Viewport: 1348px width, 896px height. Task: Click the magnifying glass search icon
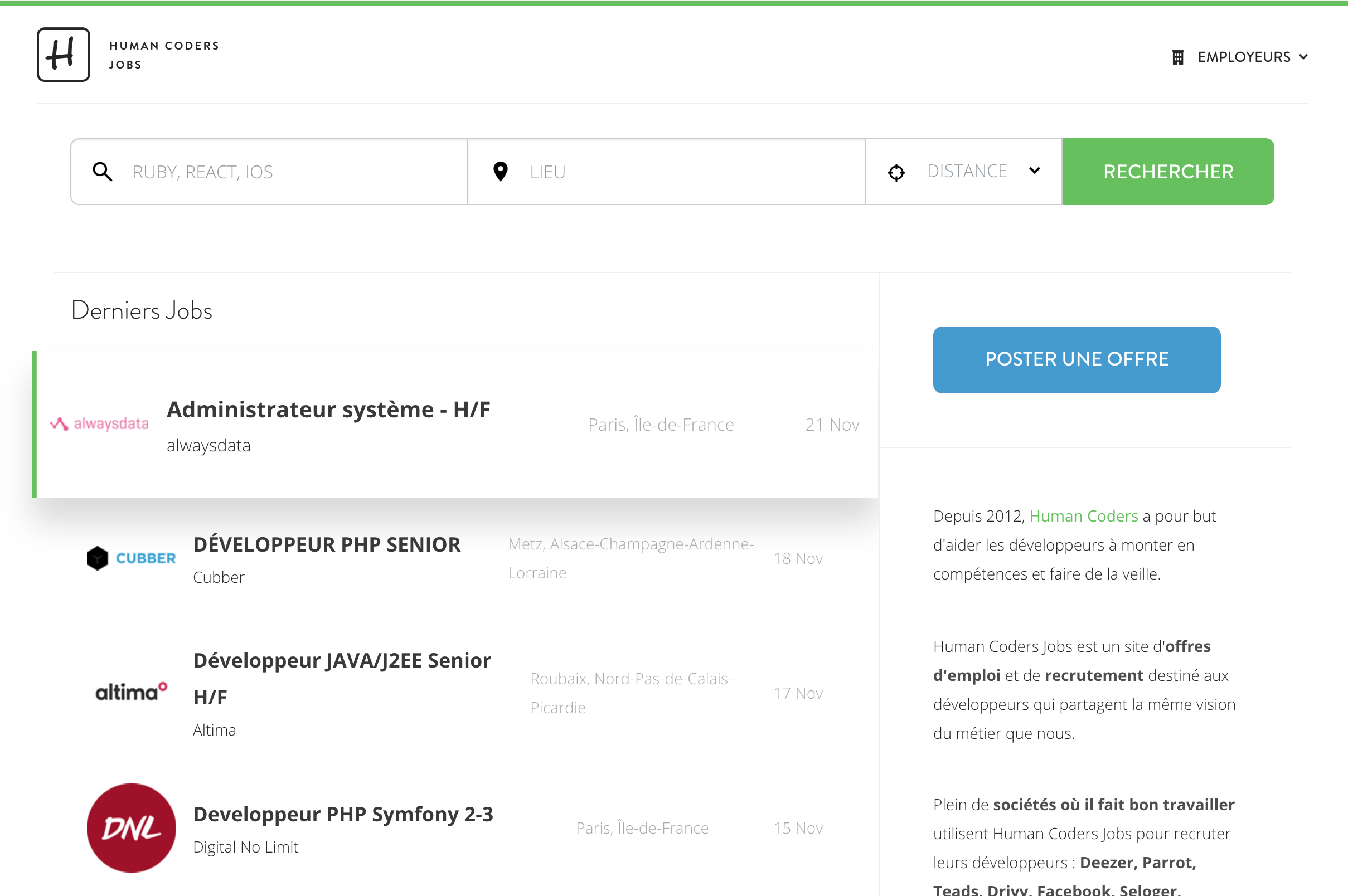pyautogui.click(x=103, y=172)
